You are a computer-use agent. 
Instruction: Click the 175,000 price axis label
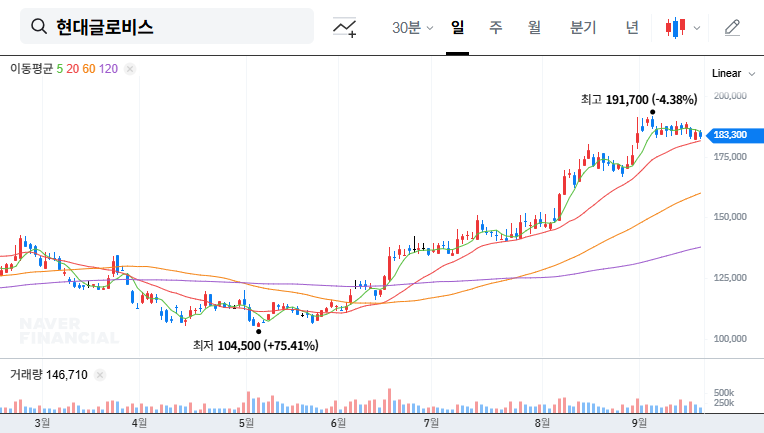click(x=730, y=156)
